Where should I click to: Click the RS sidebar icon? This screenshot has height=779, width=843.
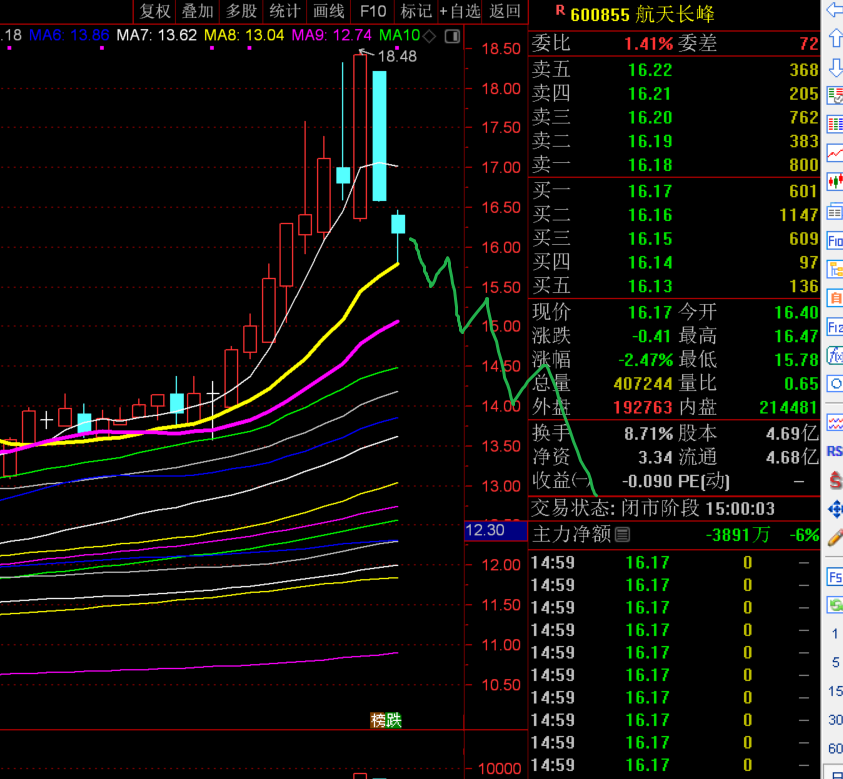click(835, 451)
